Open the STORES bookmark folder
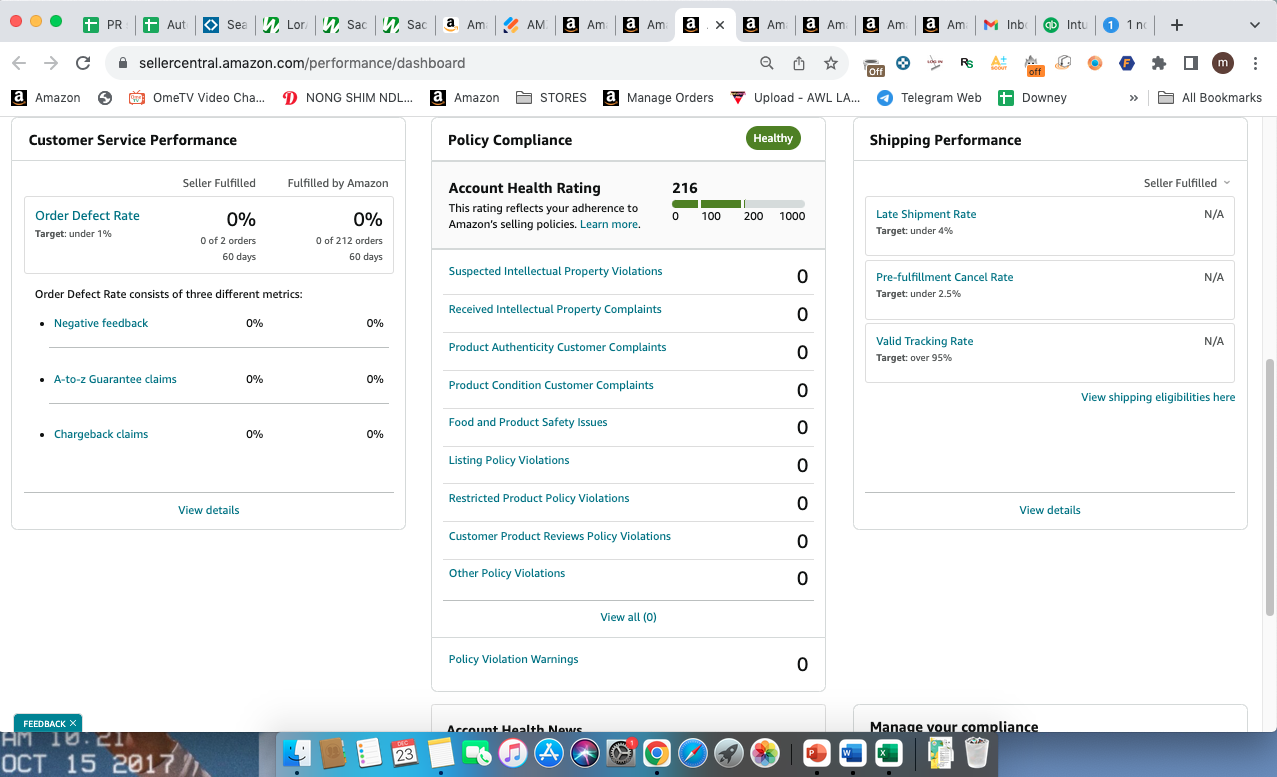The height and width of the screenshot is (777, 1277). [x=551, y=98]
